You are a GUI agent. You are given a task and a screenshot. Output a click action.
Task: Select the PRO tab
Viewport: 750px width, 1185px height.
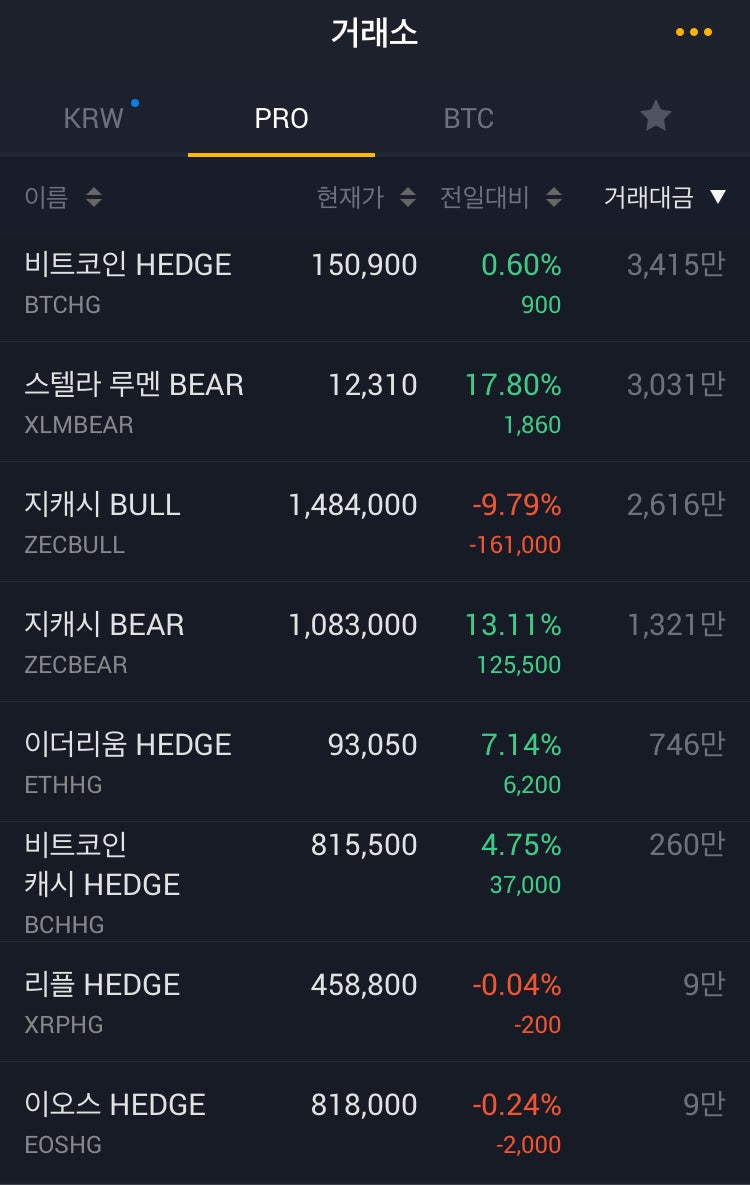tap(281, 118)
